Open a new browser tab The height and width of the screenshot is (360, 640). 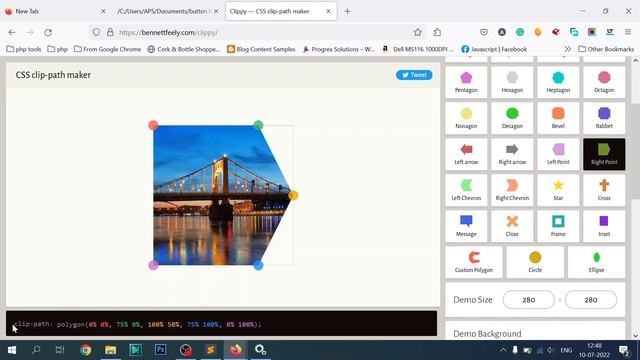coord(347,11)
